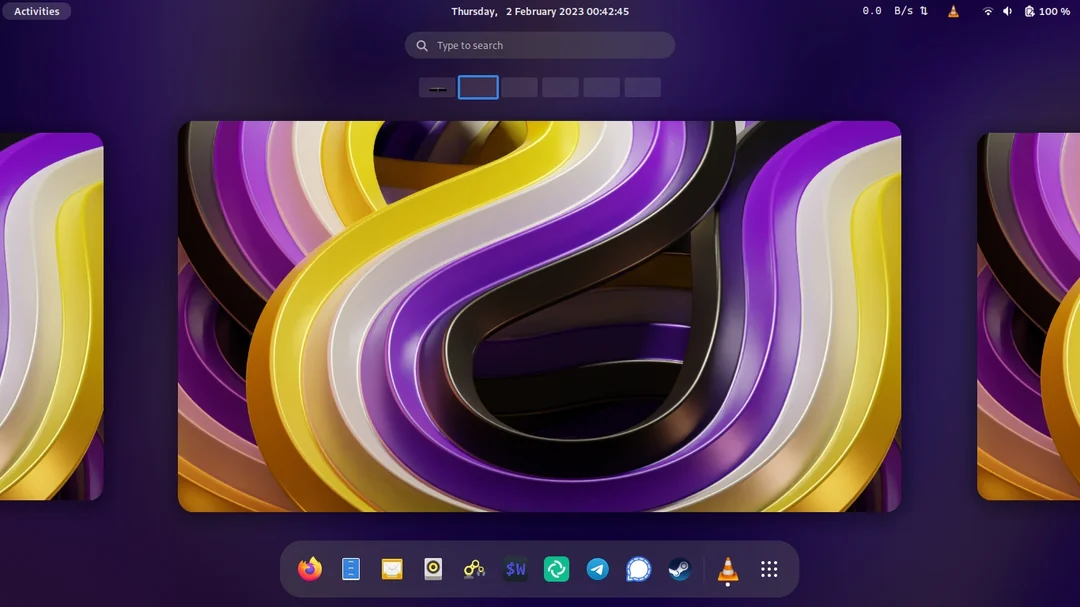Screen dimensions: 1080x607
Task: Select the last workspace thumbnail
Action: pyautogui.click(x=643, y=88)
